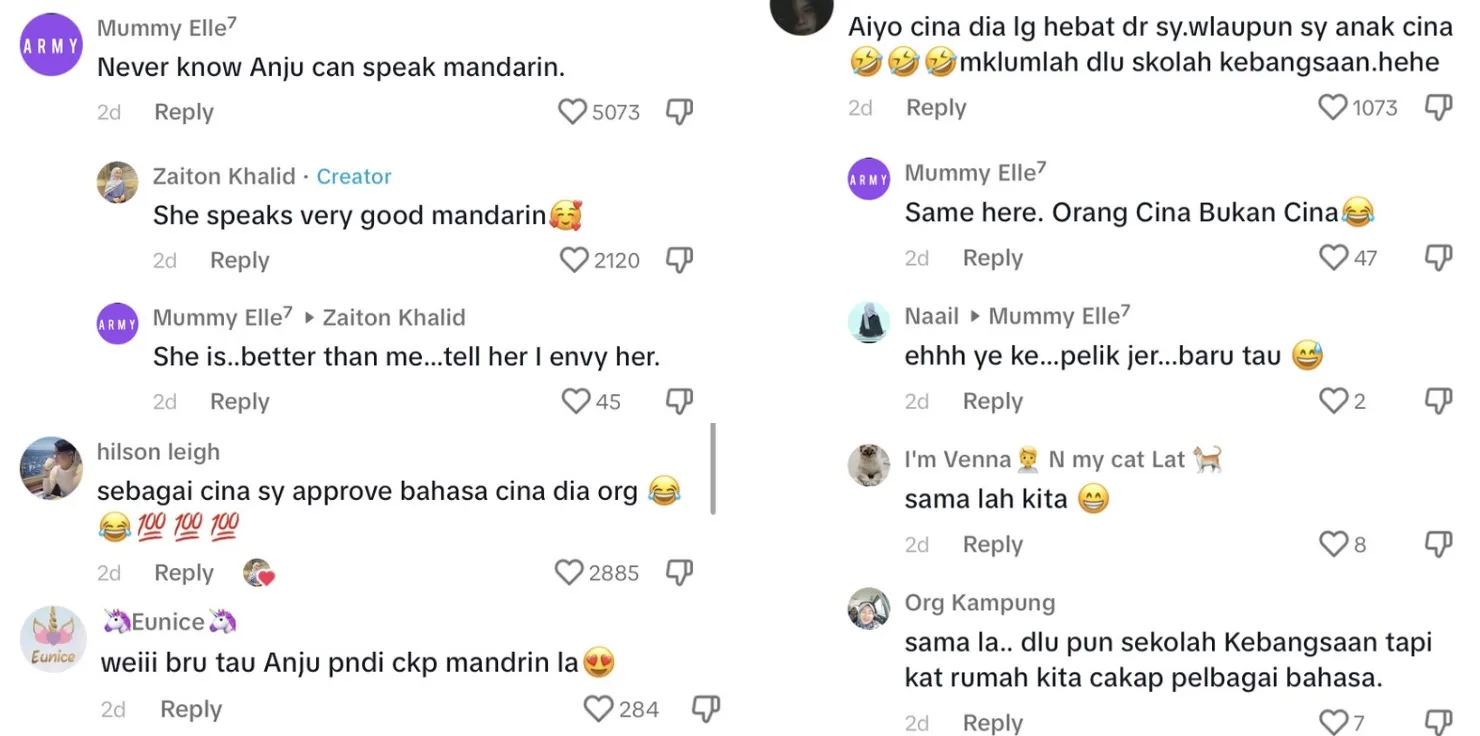The width and height of the screenshot is (1480, 736).
Task: Like Eunice's comment about Anju
Action: click(598, 709)
